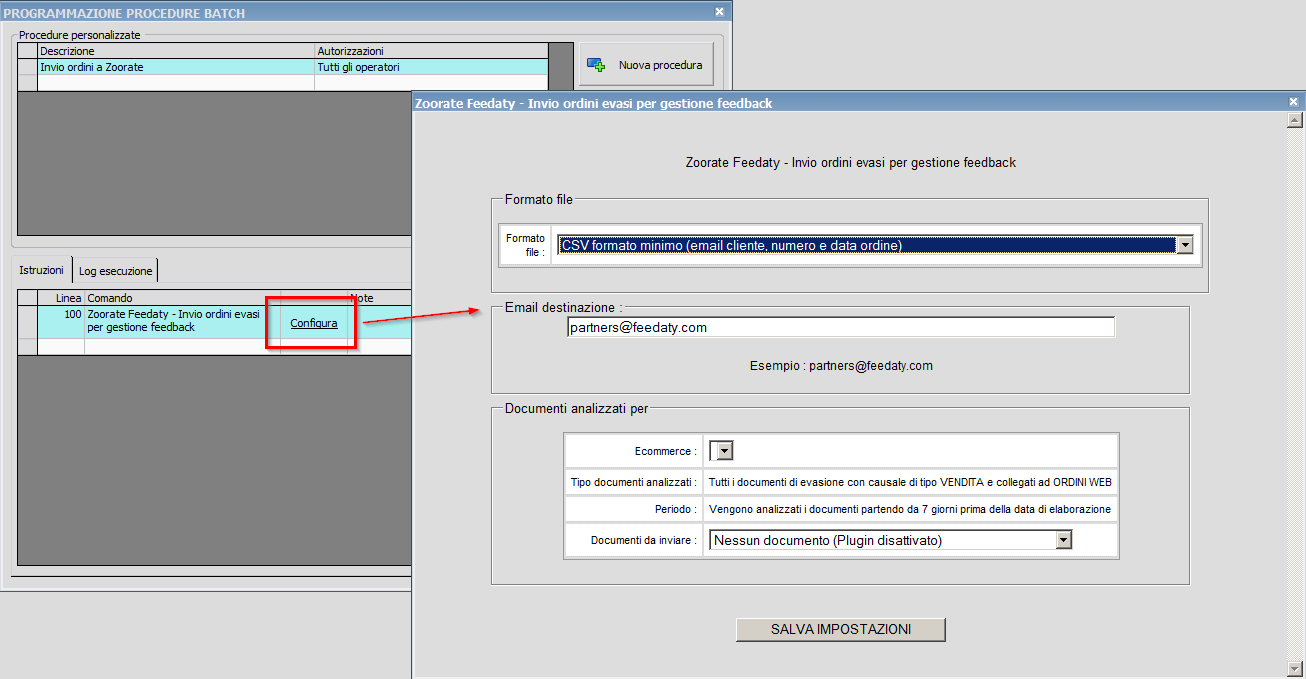
Task: Click the Linea column header
Action: pos(61,298)
